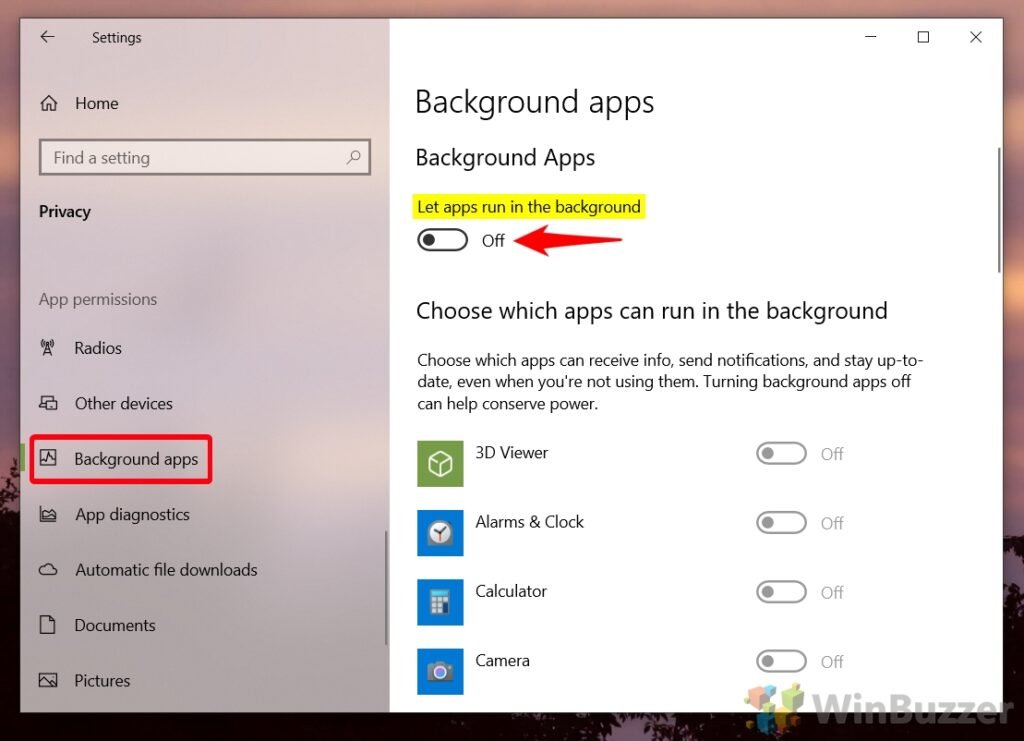Allow Camera to run in the background
The width and height of the screenshot is (1024, 741).
781,661
